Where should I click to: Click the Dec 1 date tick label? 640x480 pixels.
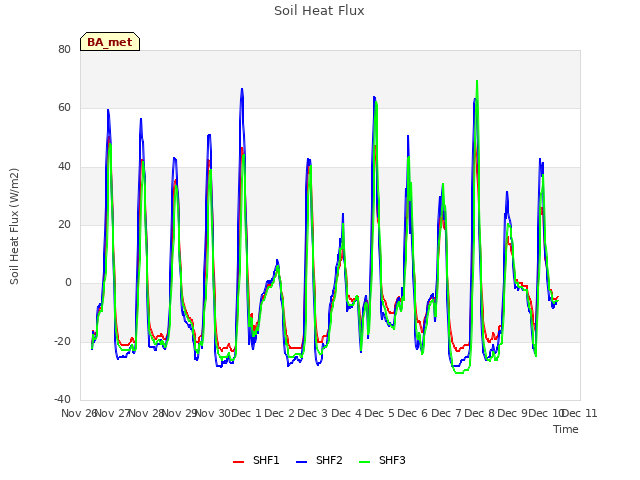coord(246,413)
